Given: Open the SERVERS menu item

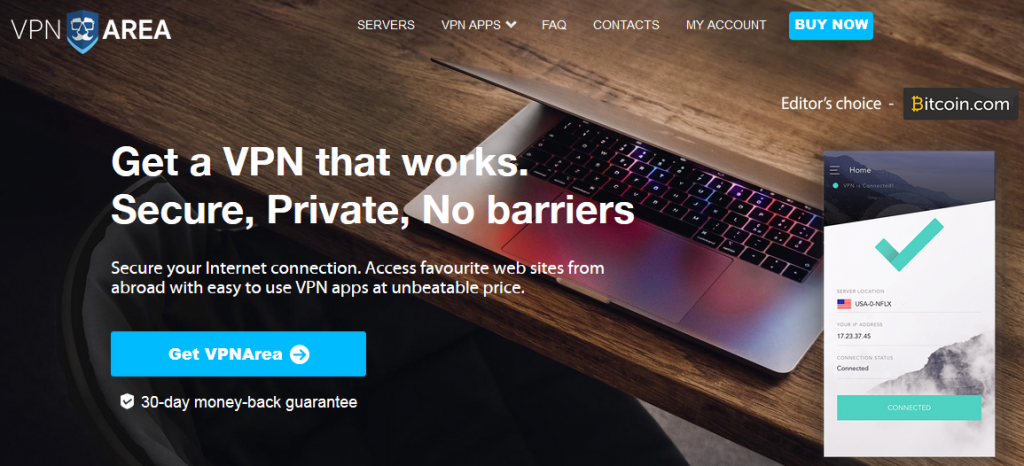Looking at the screenshot, I should 385,25.
